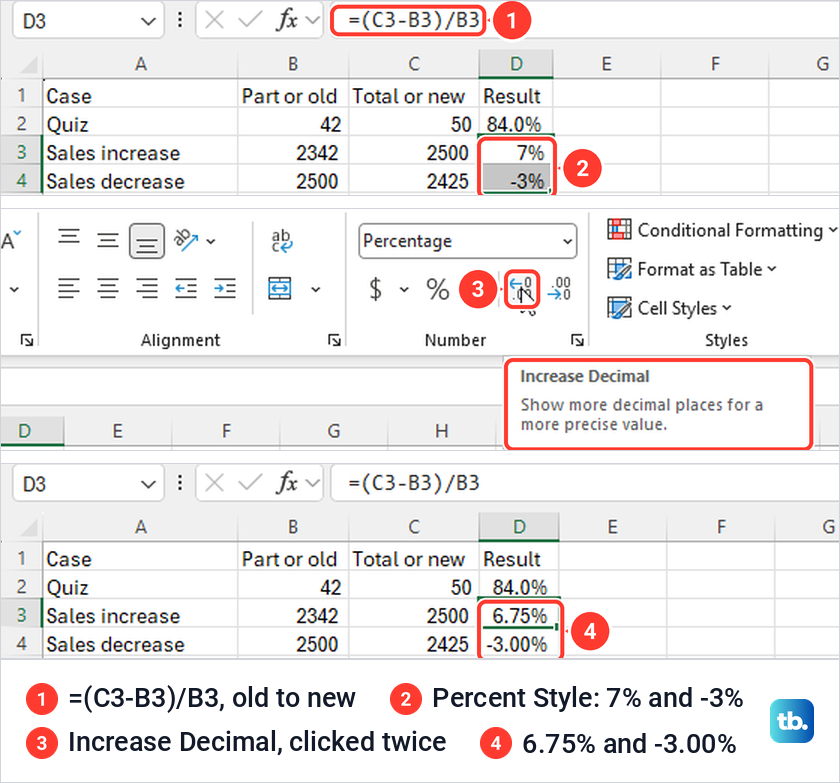This screenshot has width=840, height=783.
Task: Select cell 2425 in the upper worksheet
Action: pyautogui.click(x=414, y=180)
